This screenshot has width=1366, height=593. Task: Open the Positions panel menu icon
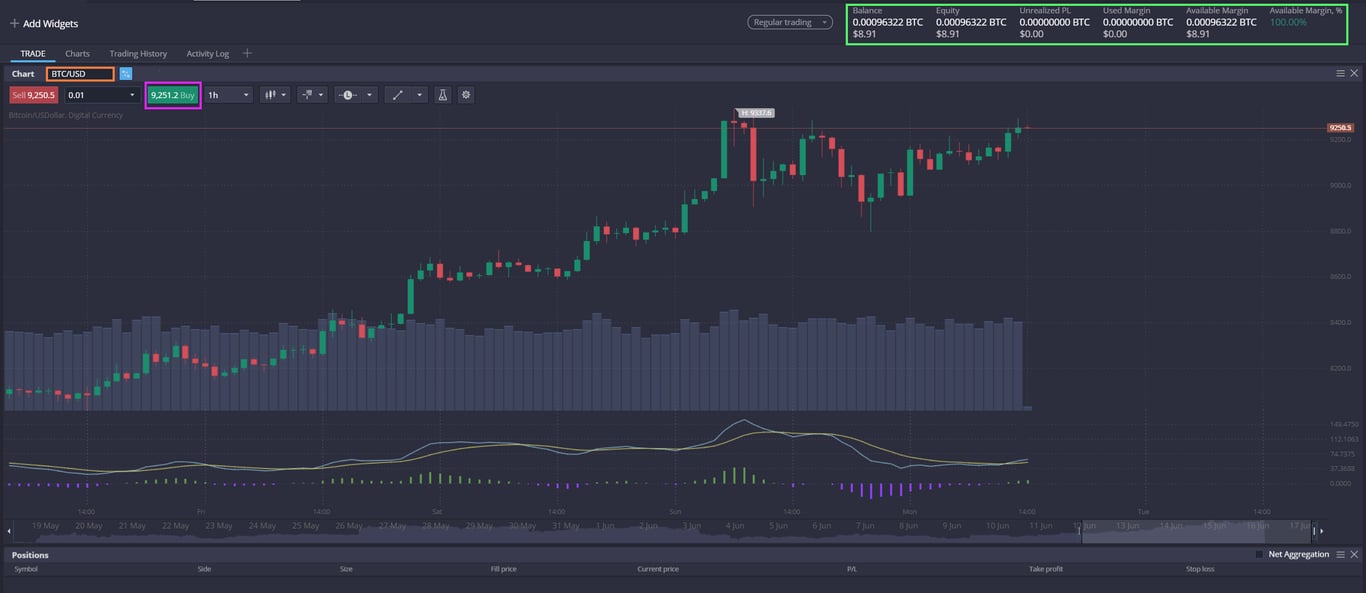click(x=1340, y=554)
